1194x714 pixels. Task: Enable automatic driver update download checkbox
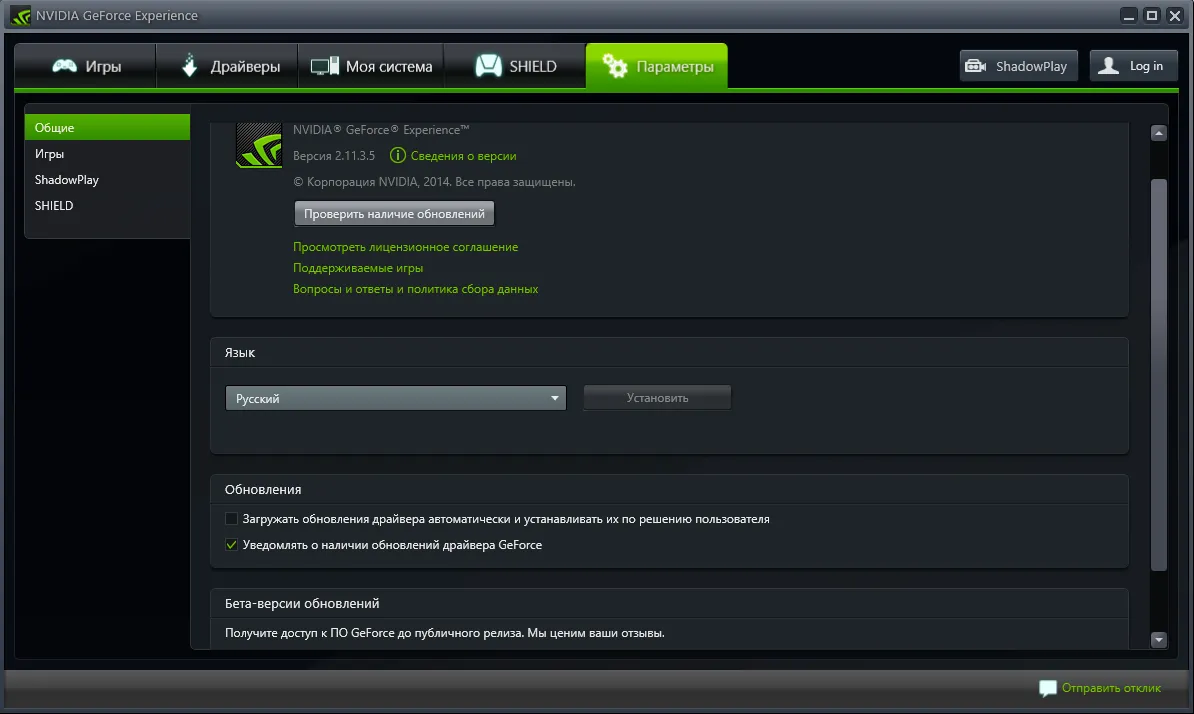point(232,519)
